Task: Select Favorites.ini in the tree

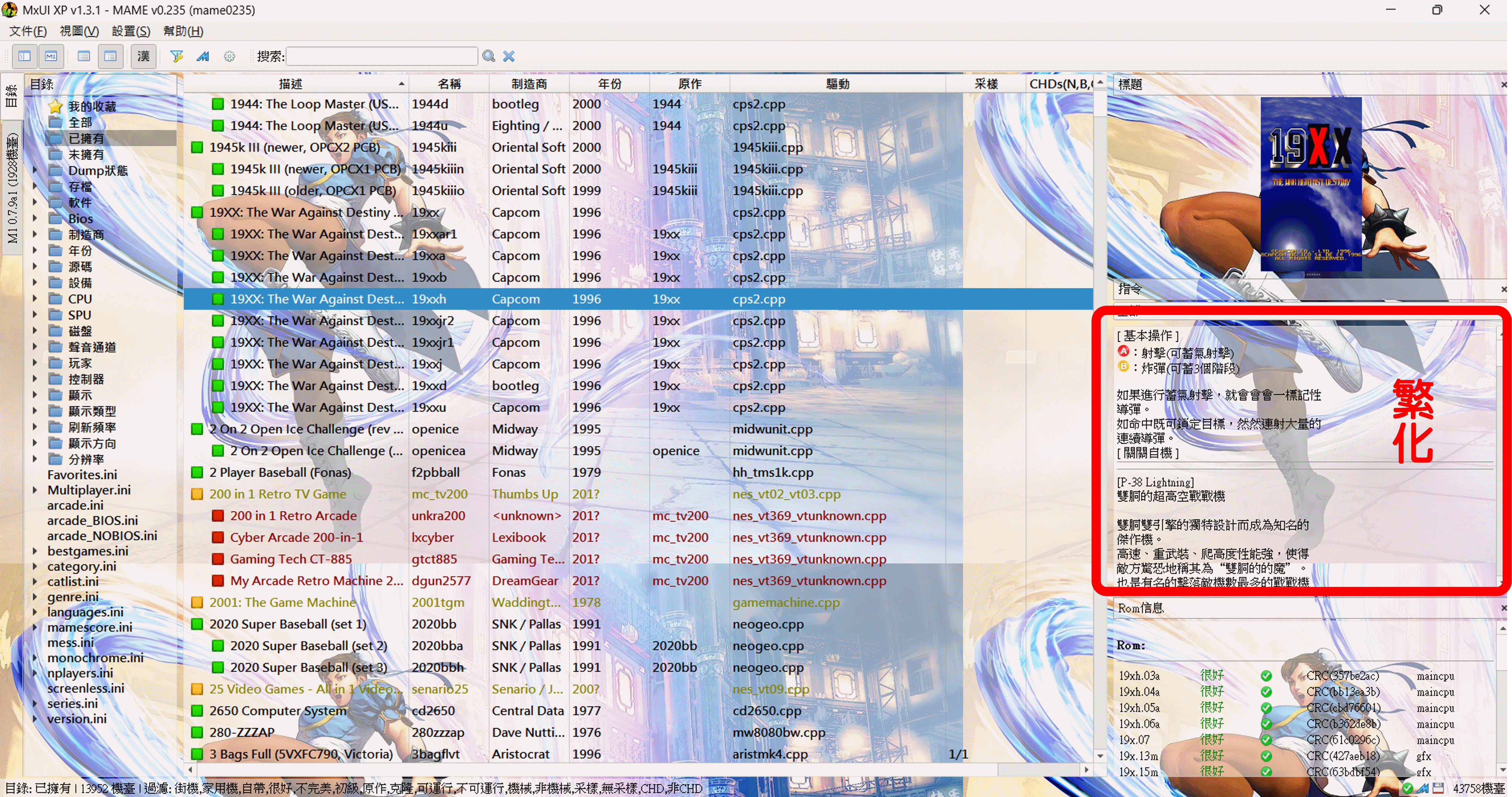Action: tap(82, 475)
